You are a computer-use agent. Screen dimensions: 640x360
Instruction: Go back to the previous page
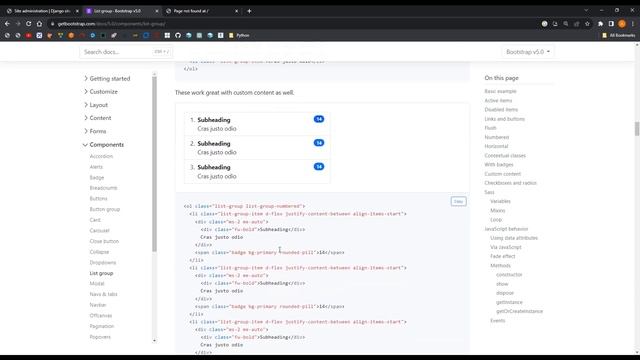[7, 24]
